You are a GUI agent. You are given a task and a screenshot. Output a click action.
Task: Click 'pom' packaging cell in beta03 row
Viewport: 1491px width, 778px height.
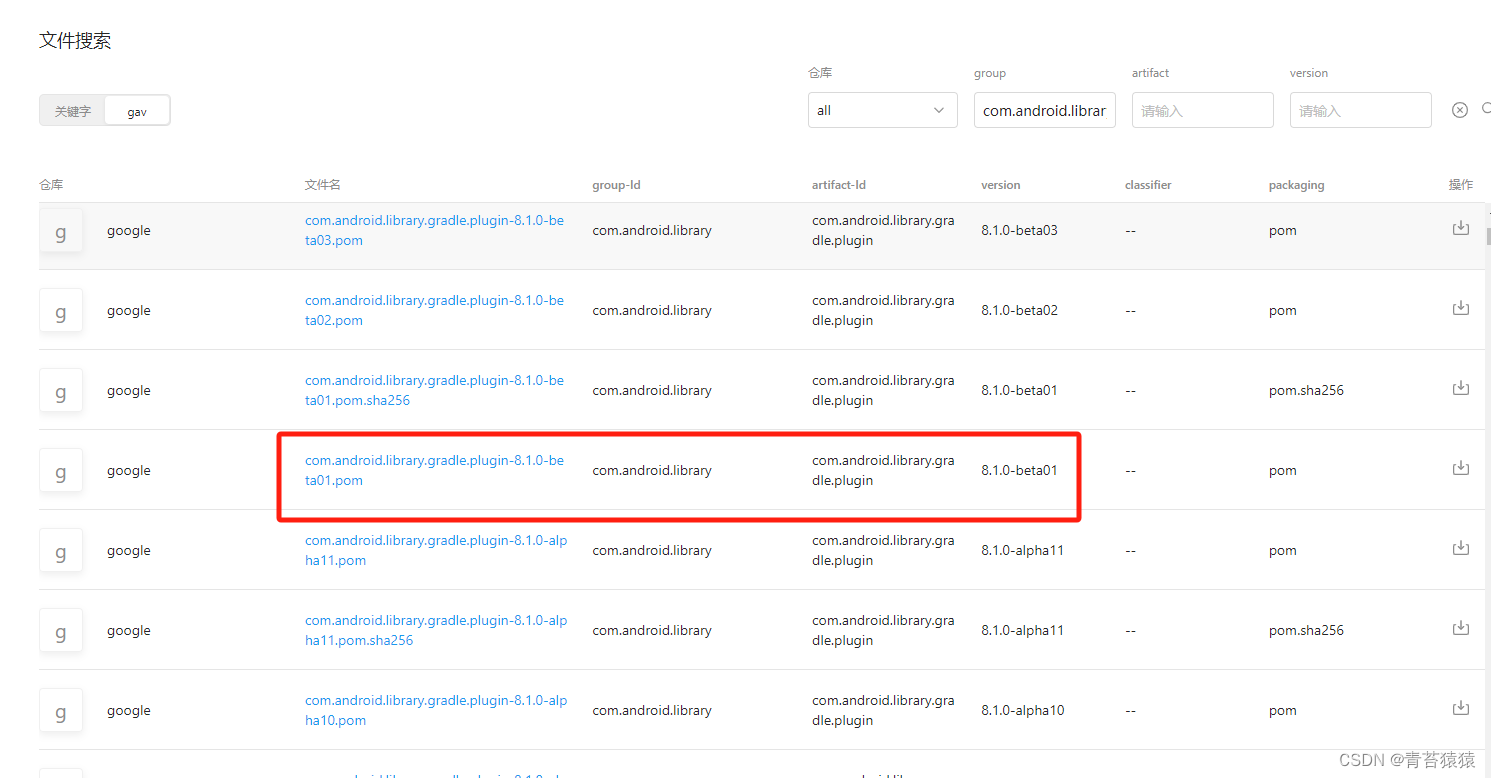[x=1283, y=230]
